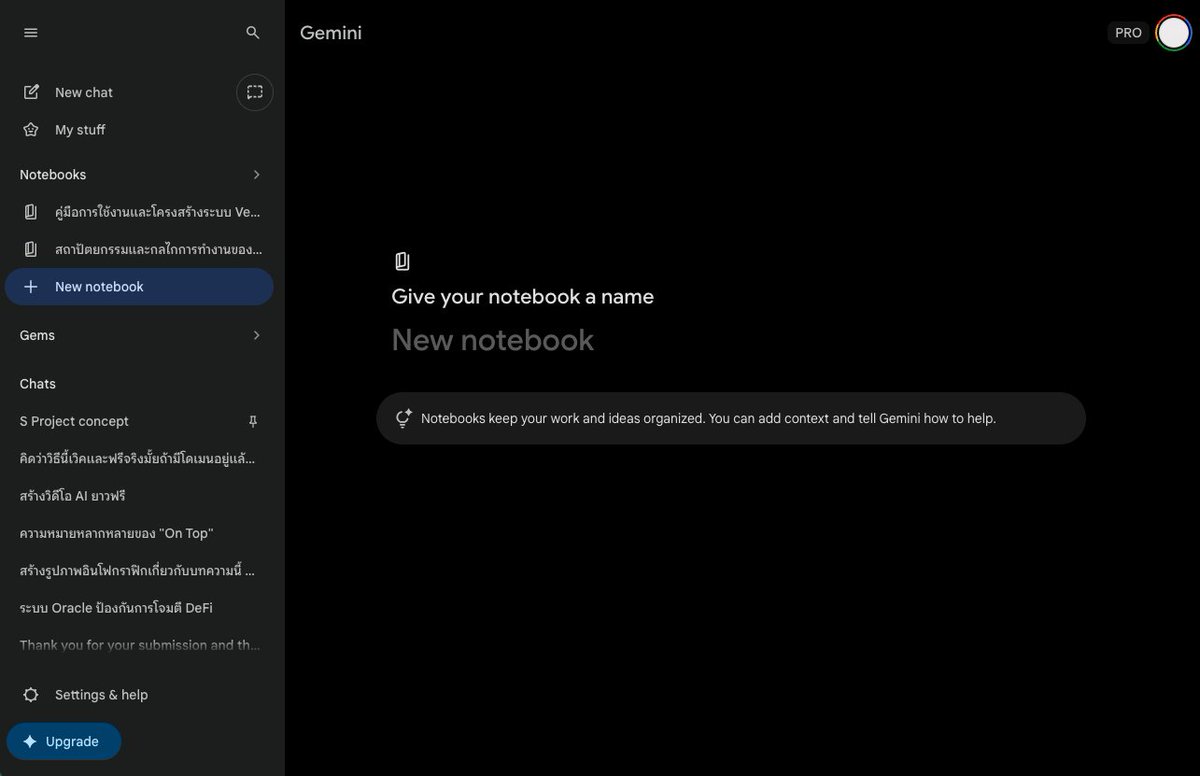Click the search magnifier icon
Screen dimensions: 1200x776
pyautogui.click(x=253, y=33)
